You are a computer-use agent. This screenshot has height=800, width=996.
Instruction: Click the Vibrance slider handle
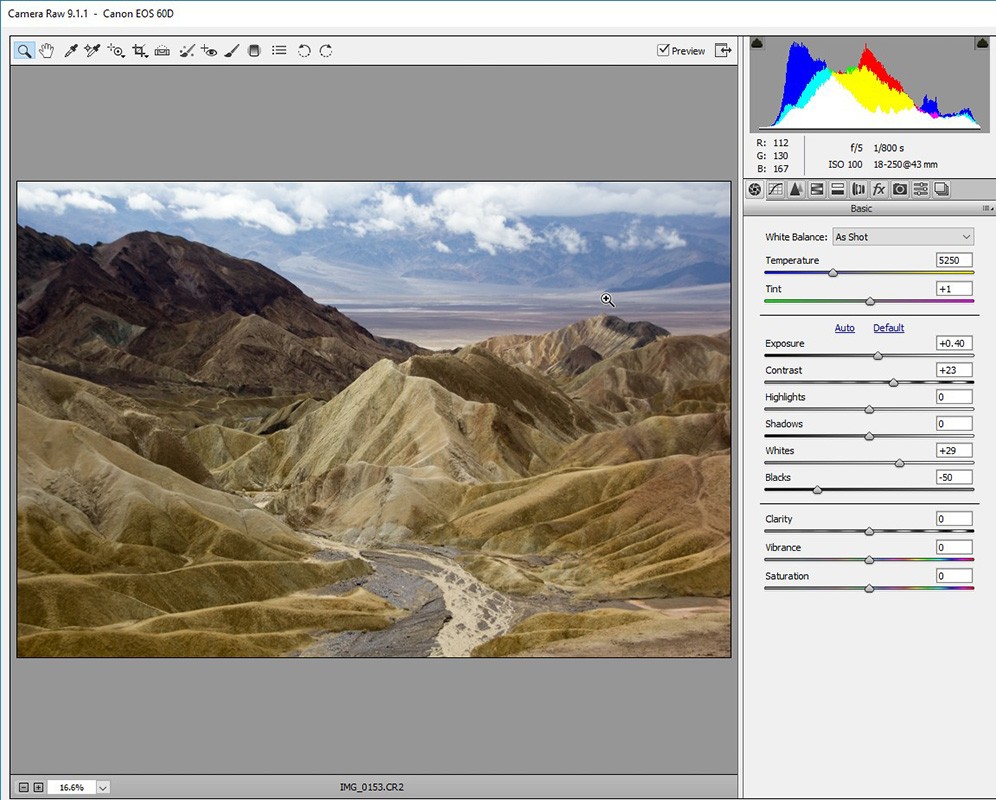[869, 560]
